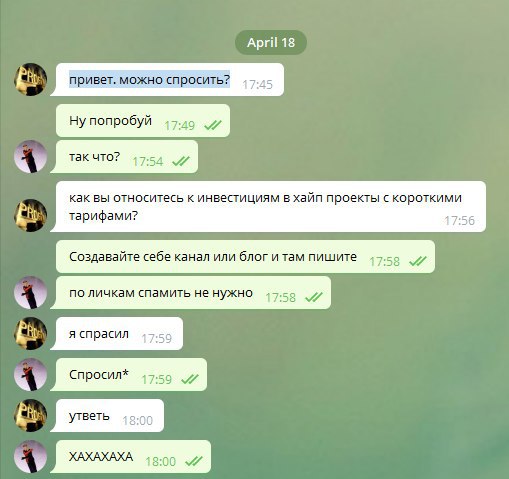Click the message 'я спрасил'
The image size is (509, 479).
click(119, 333)
